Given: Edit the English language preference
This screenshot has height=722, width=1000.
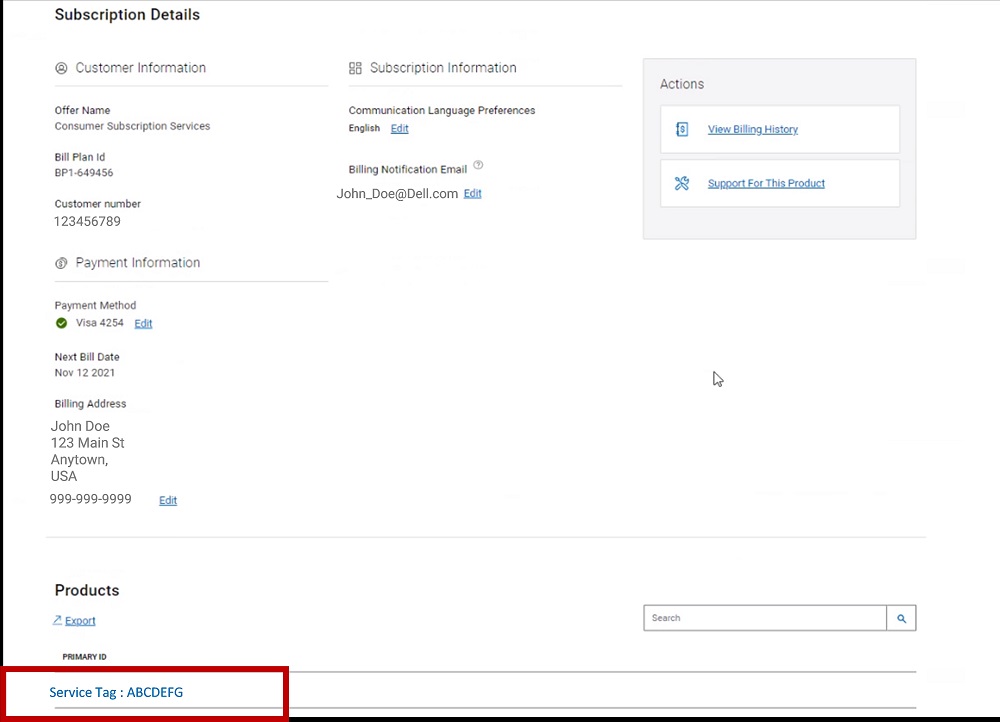Looking at the screenshot, I should (x=399, y=128).
